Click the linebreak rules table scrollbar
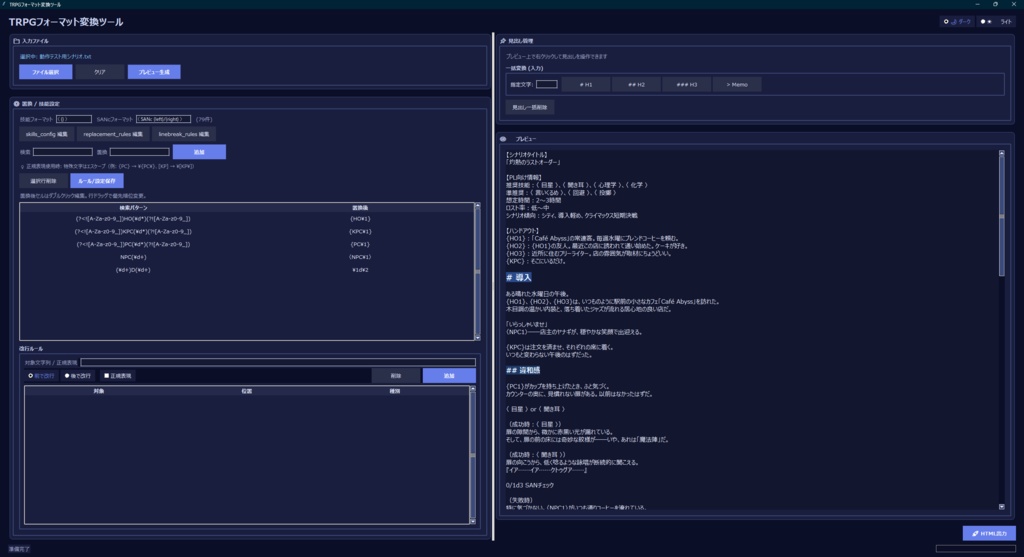This screenshot has height=557, width=1024. coord(472,455)
